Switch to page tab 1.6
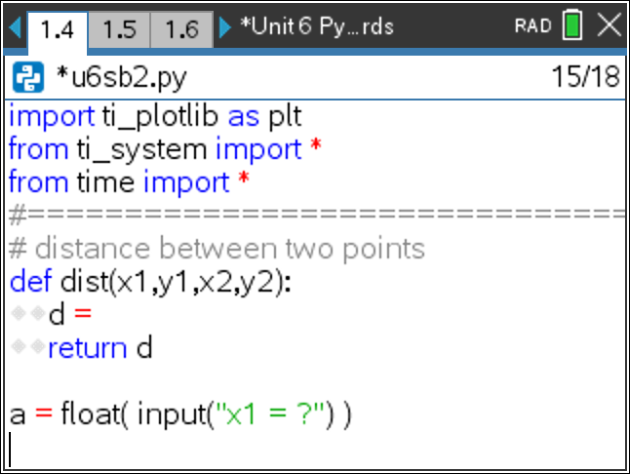 [182, 30]
